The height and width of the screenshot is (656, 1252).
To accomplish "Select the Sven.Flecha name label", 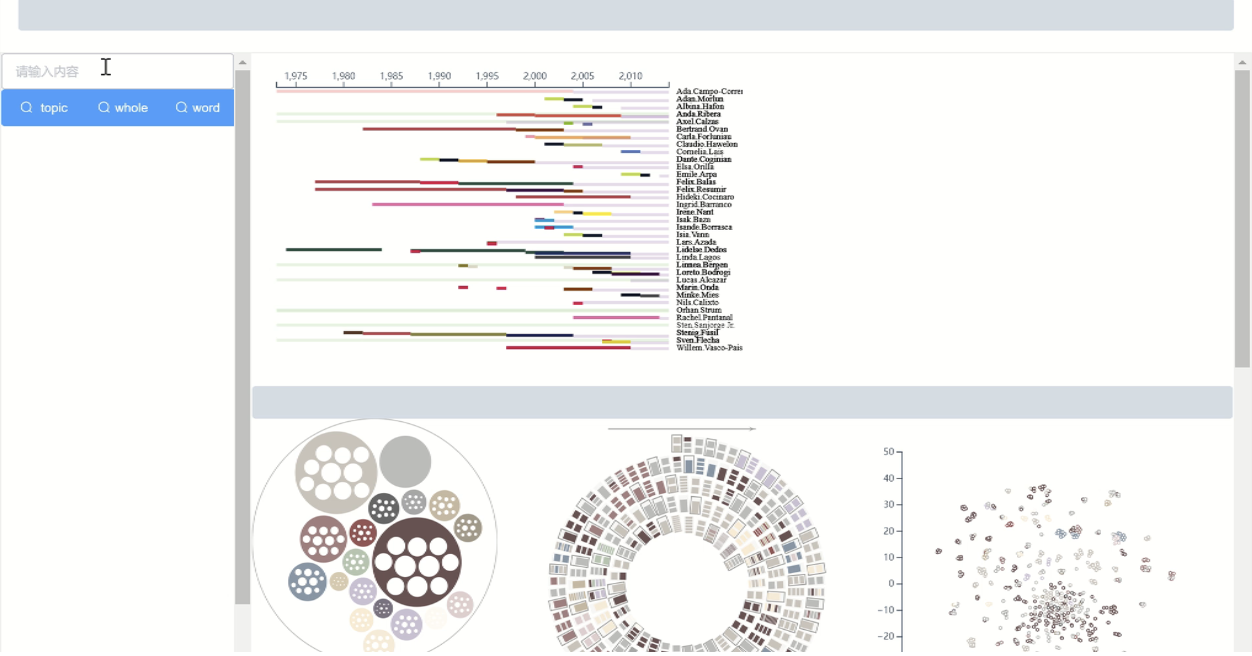I will tap(697, 340).
